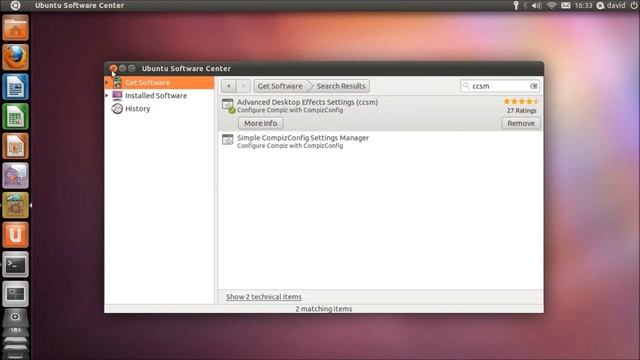Clear the ccsm search field
The height and width of the screenshot is (360, 640).
pyautogui.click(x=533, y=86)
